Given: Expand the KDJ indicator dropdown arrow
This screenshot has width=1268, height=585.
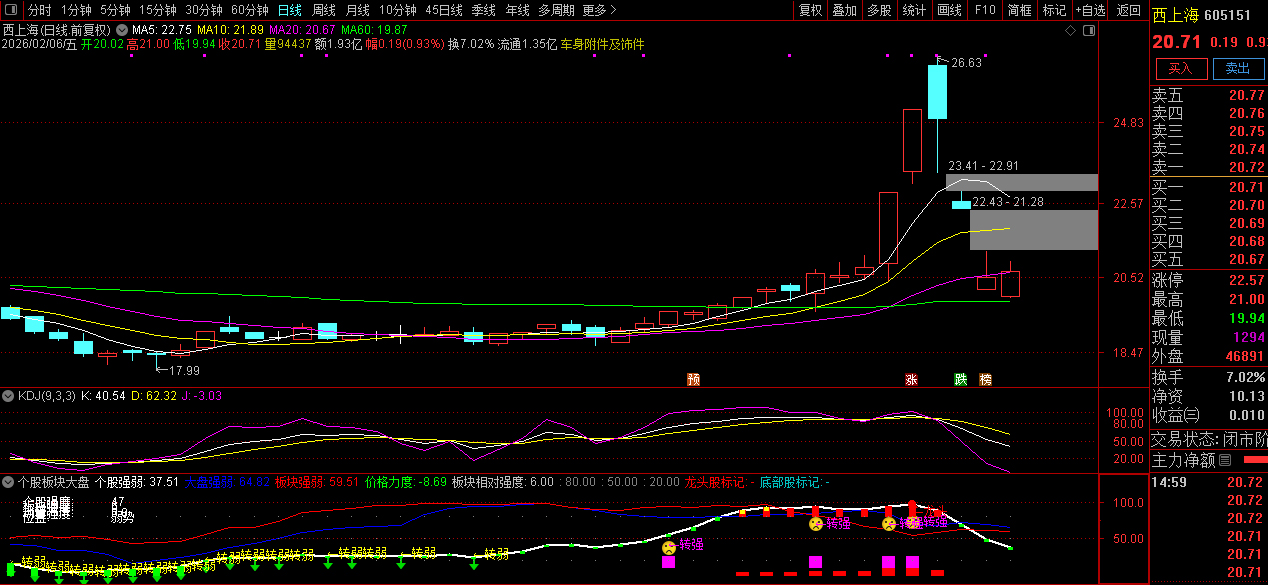Looking at the screenshot, I should pyautogui.click(x=9, y=396).
